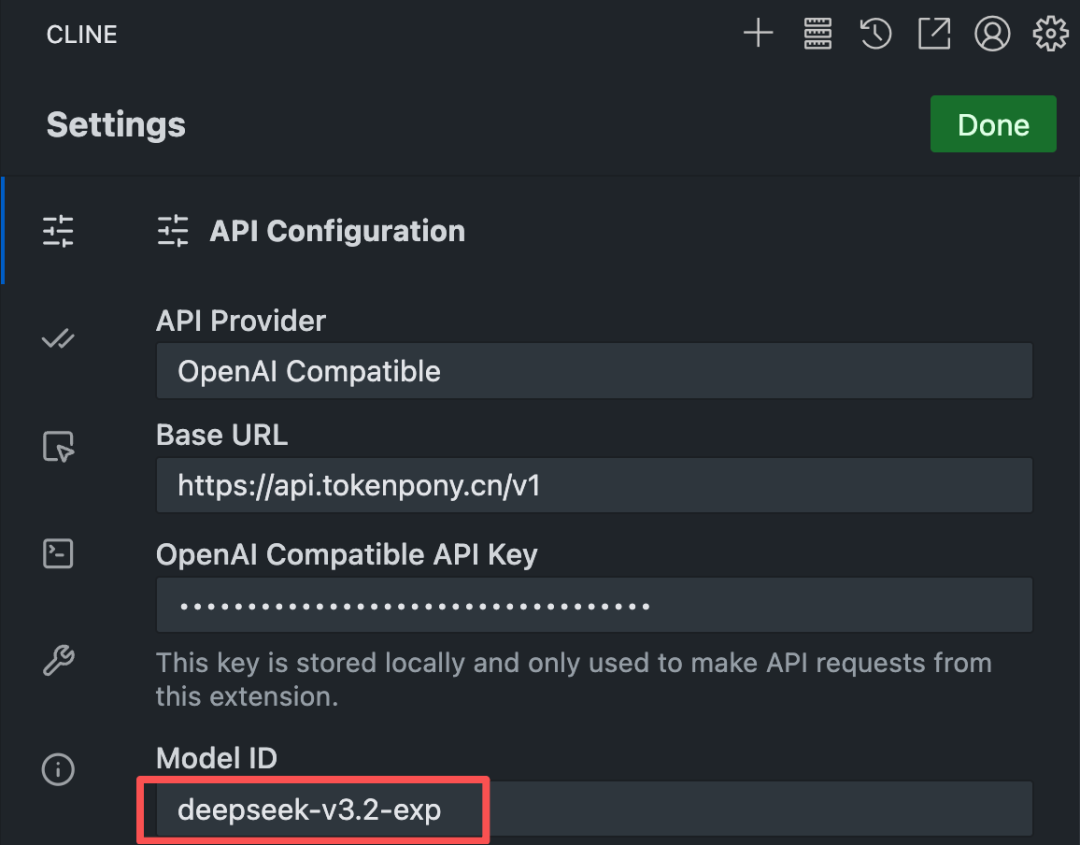Open the Terminal settings sidebar icon
The image size is (1080, 845).
pos(58,554)
